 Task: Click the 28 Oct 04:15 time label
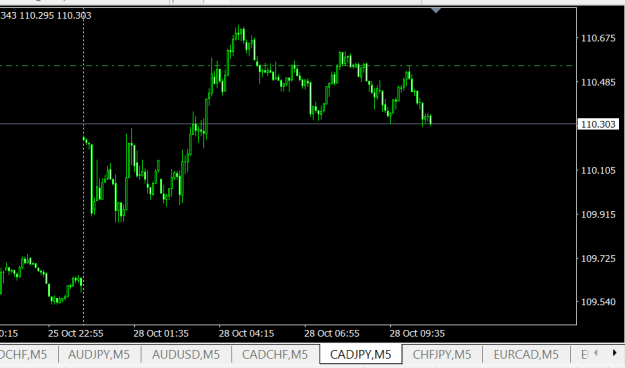(246, 333)
